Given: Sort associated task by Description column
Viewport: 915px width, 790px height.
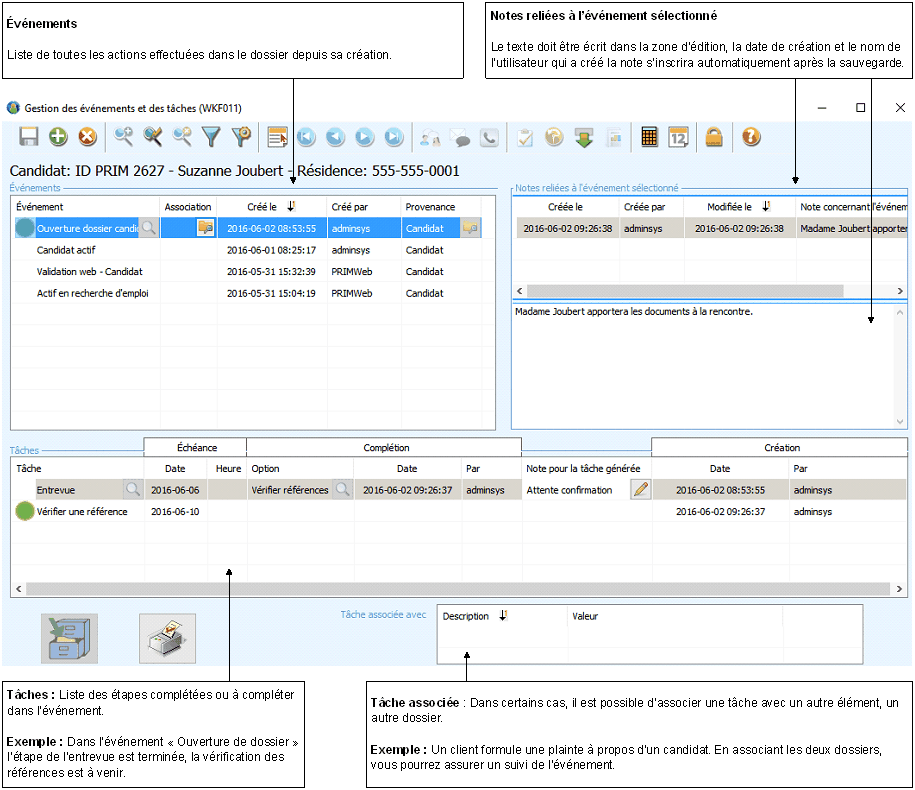Looking at the screenshot, I should click(466, 616).
